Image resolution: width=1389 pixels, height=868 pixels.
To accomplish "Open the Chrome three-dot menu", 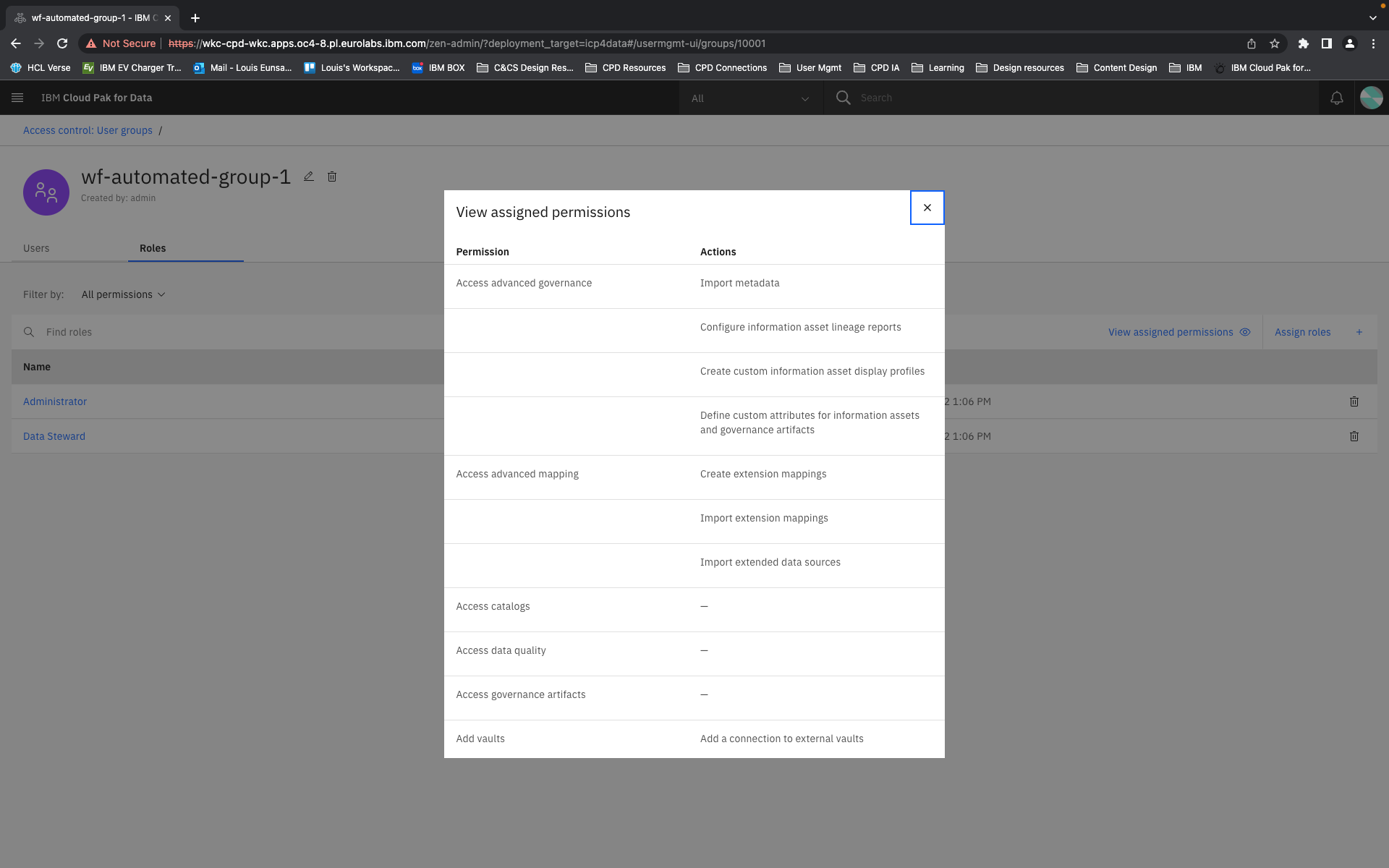I will coord(1373,43).
